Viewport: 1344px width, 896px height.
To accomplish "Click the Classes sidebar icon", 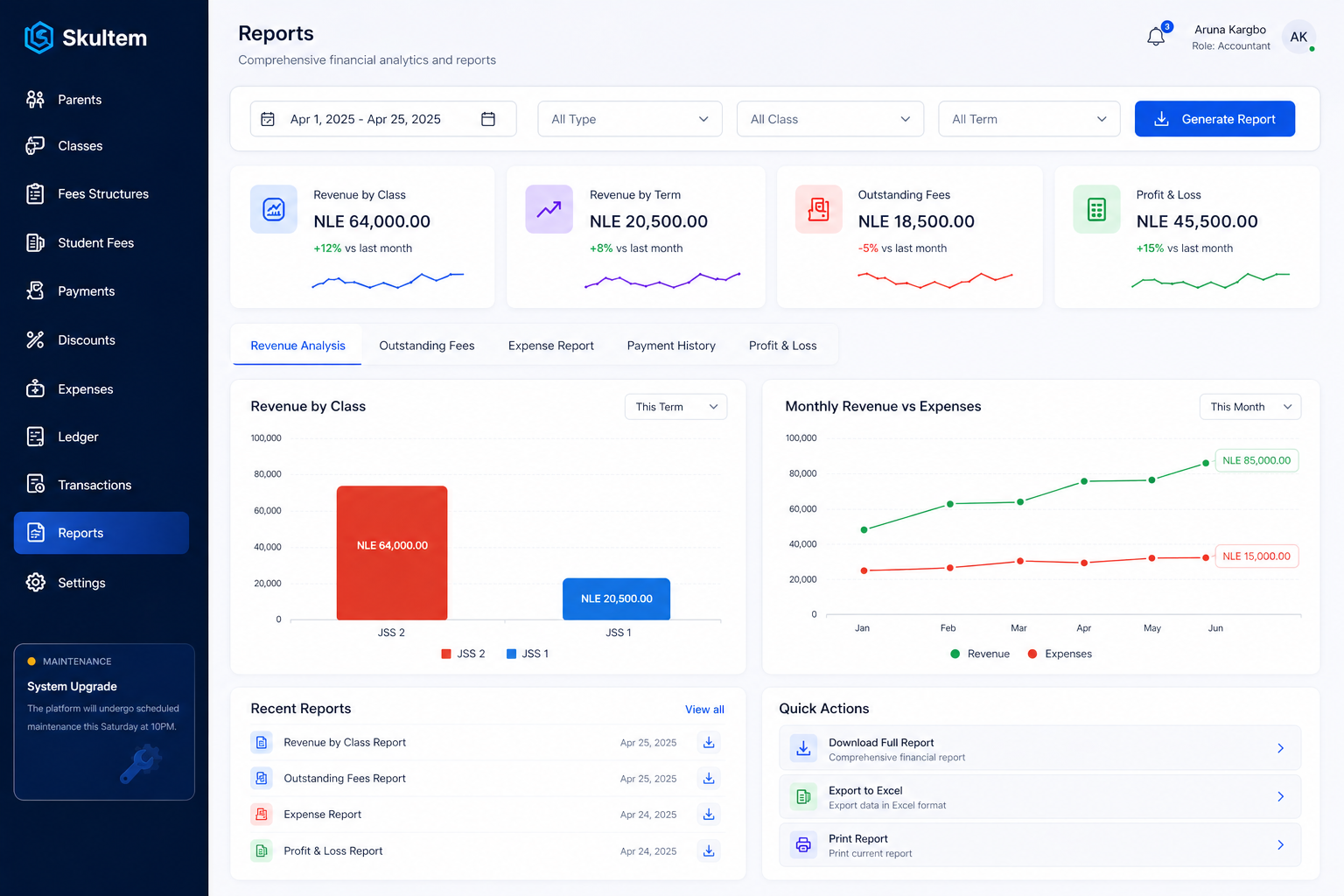I will tap(35, 146).
